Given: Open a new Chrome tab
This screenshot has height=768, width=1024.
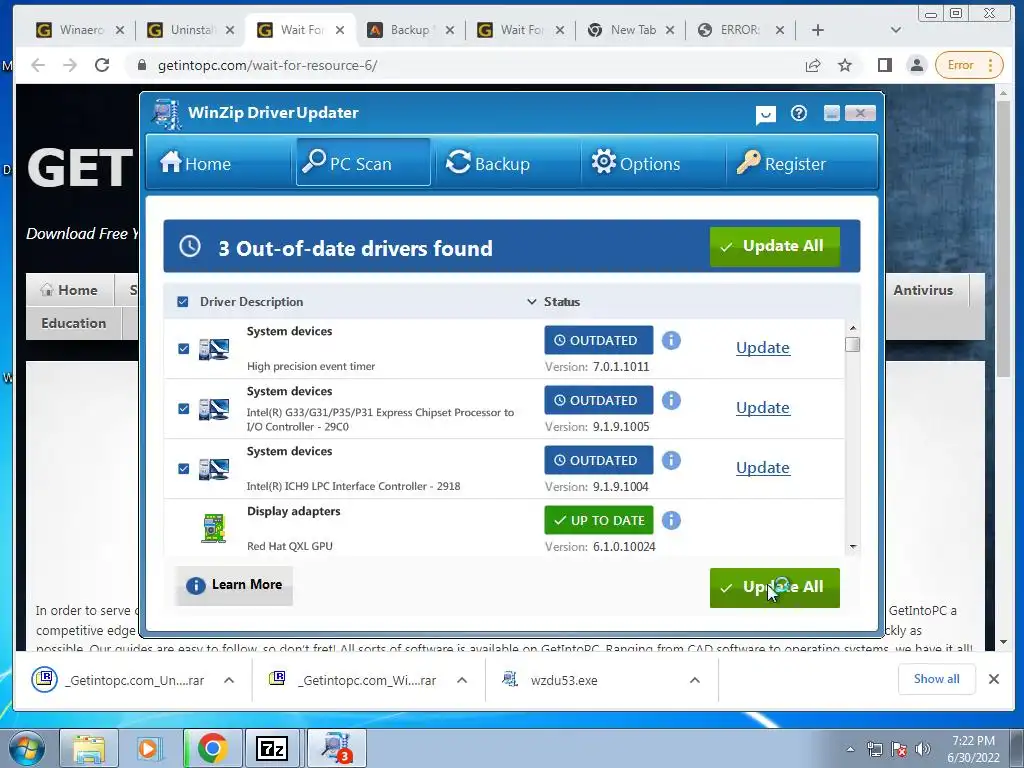Looking at the screenshot, I should coord(818,30).
